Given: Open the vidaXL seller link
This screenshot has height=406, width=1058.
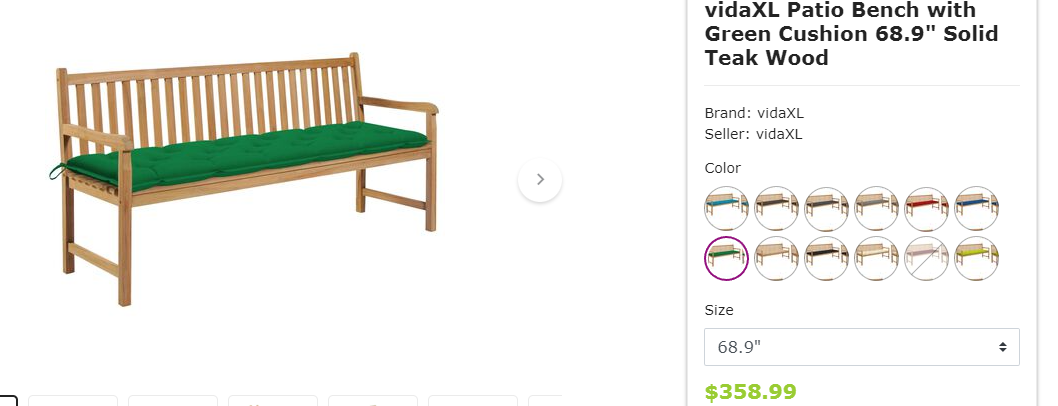Looking at the screenshot, I should (x=779, y=134).
